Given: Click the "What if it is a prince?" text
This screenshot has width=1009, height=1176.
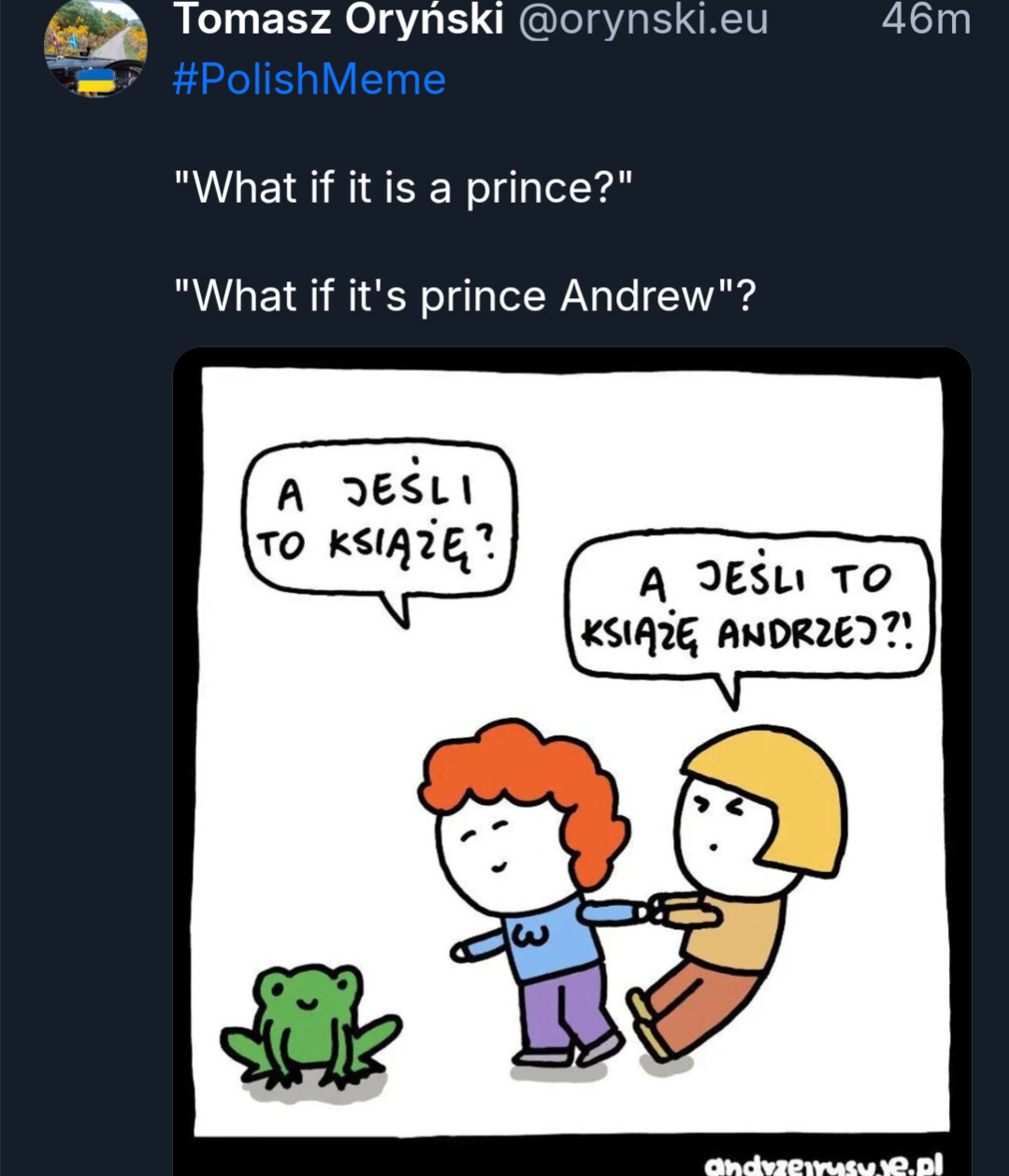Looking at the screenshot, I should coord(404,188).
